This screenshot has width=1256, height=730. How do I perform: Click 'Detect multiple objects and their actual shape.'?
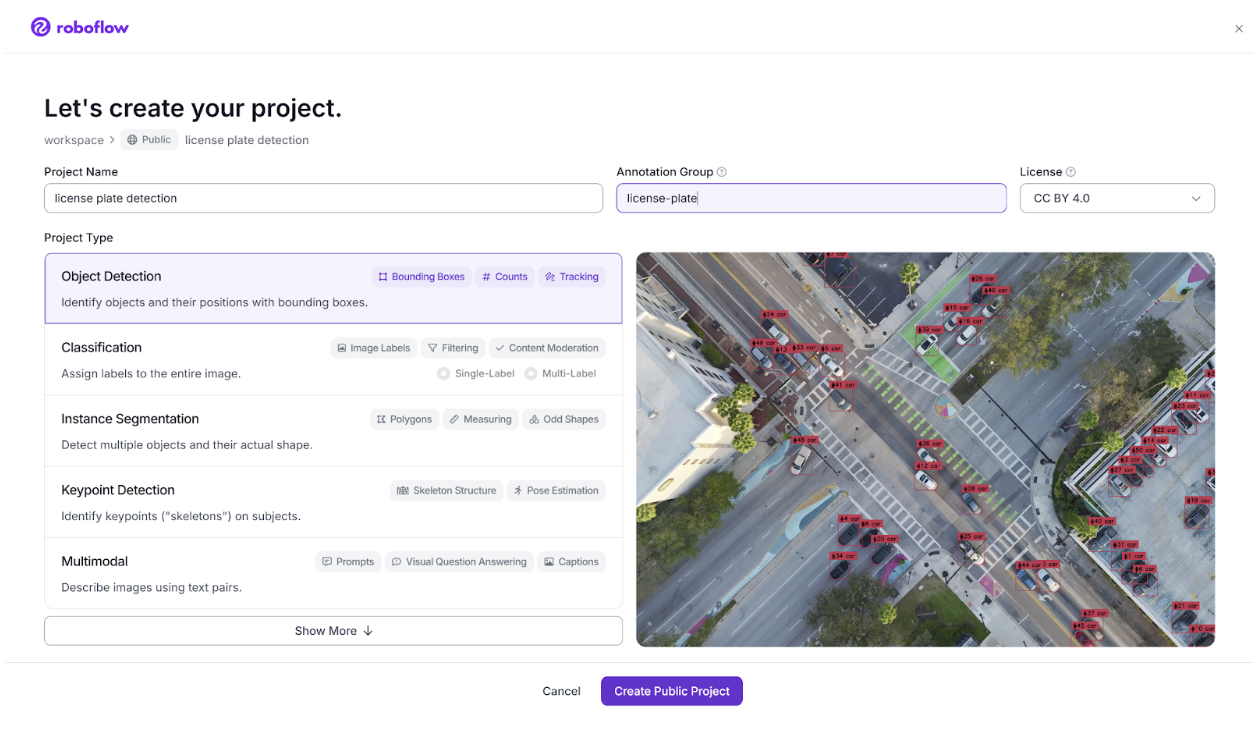coord(187,445)
